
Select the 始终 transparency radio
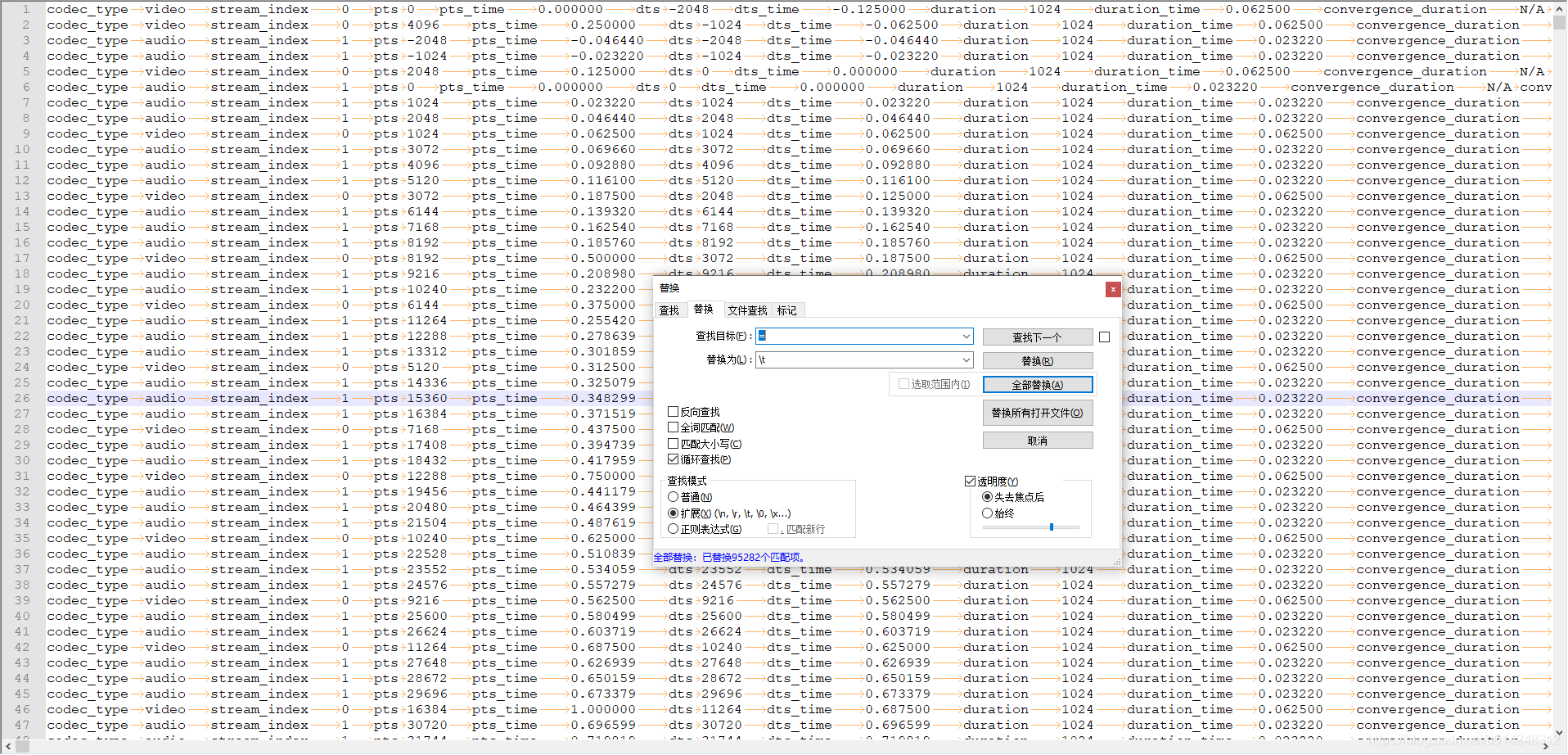click(987, 513)
